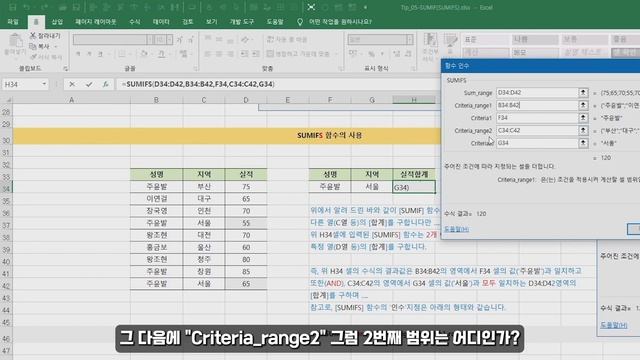Select the select-all corner of the worksheet
Screen dimensions: 640x360
click(7, 100)
